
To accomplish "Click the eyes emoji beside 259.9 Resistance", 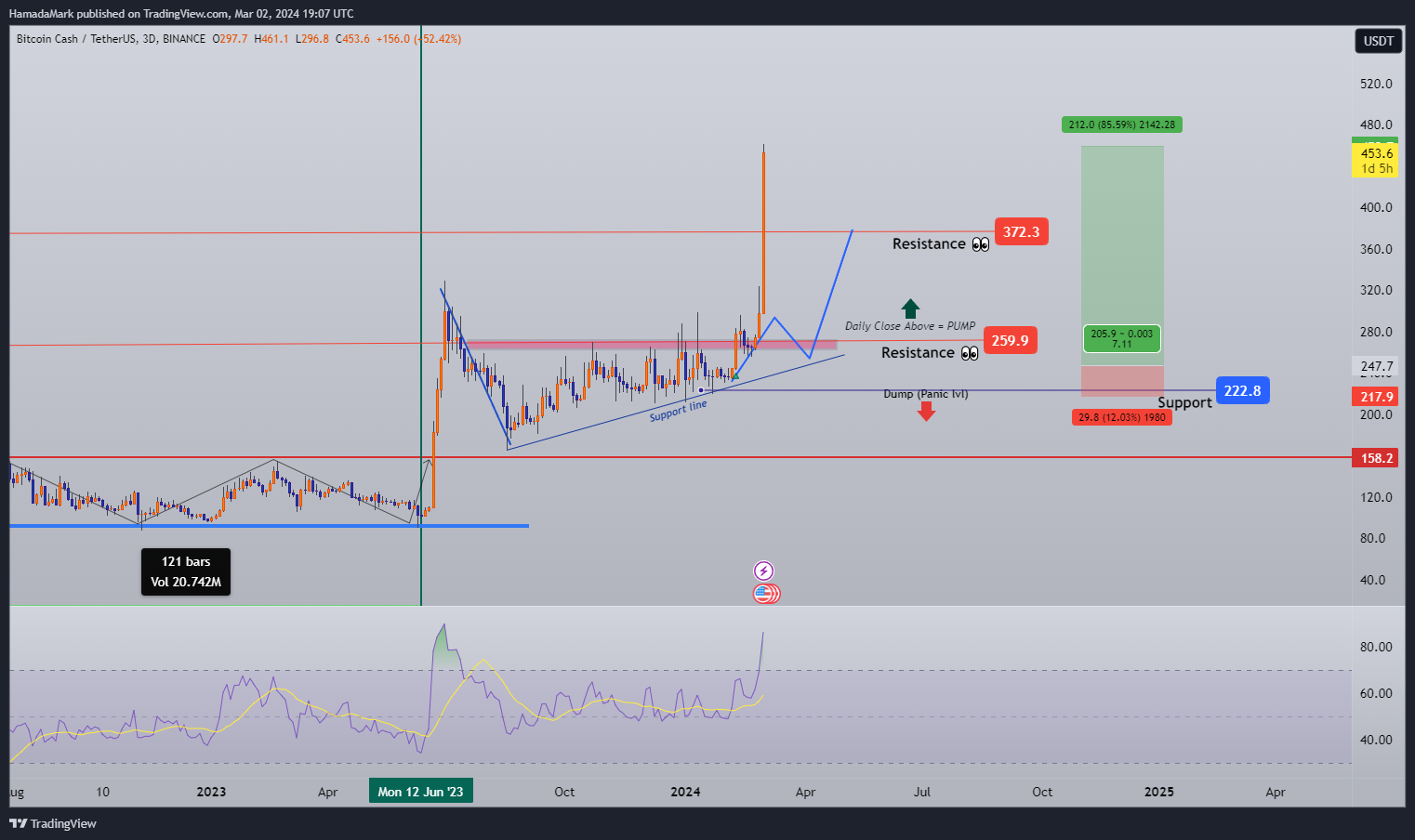I will click(x=970, y=353).
